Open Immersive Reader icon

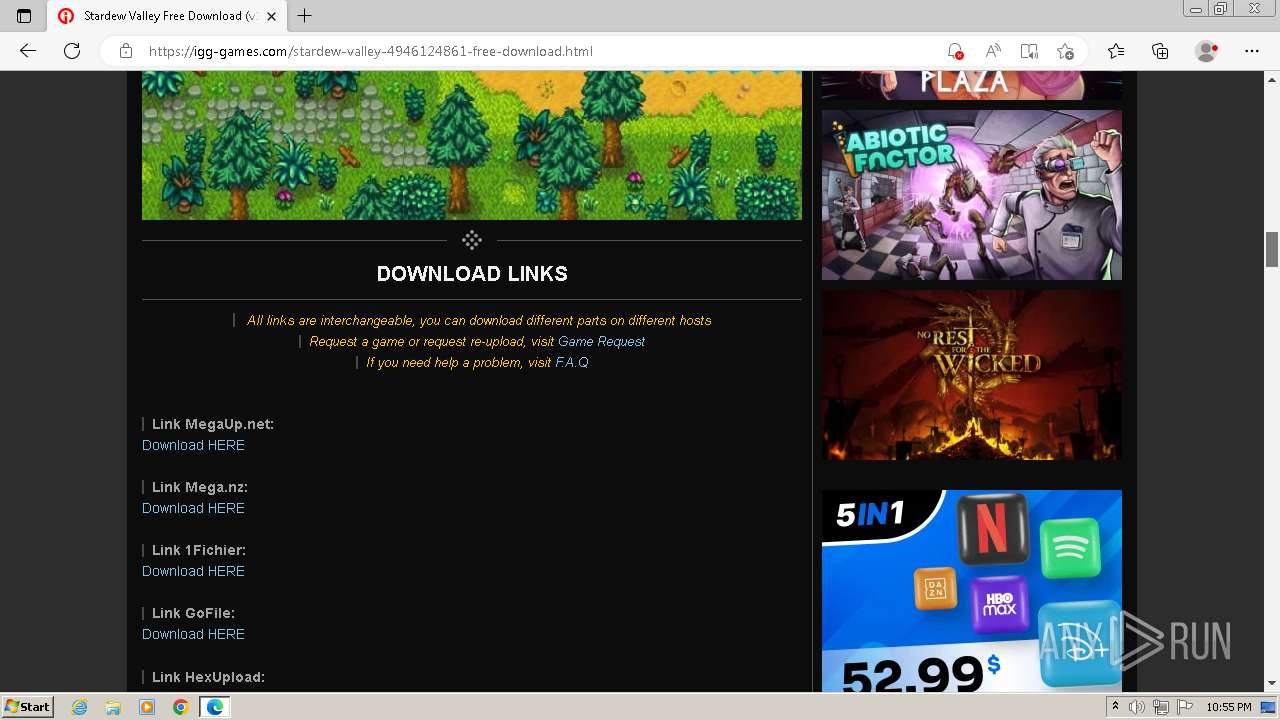pos(1029,51)
